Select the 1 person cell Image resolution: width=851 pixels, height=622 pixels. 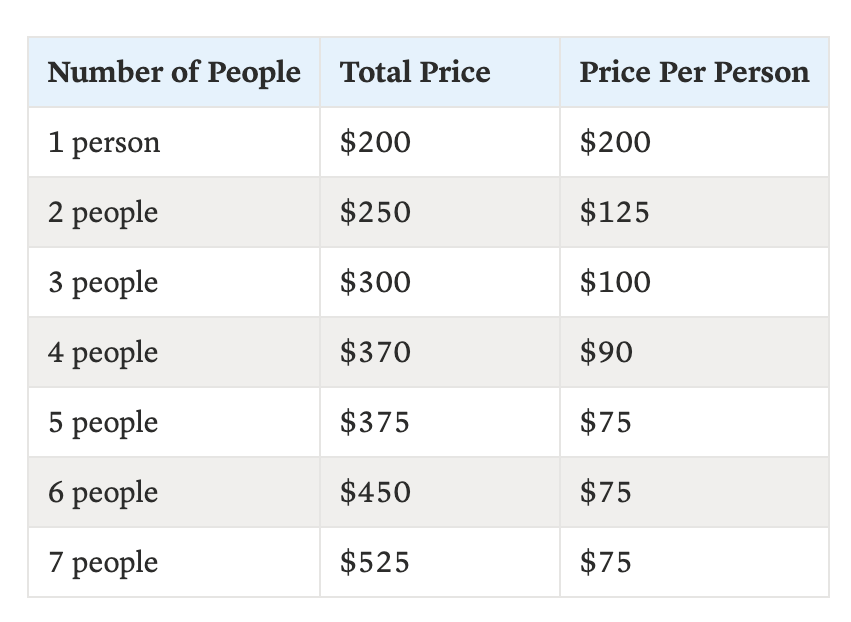click(174, 142)
